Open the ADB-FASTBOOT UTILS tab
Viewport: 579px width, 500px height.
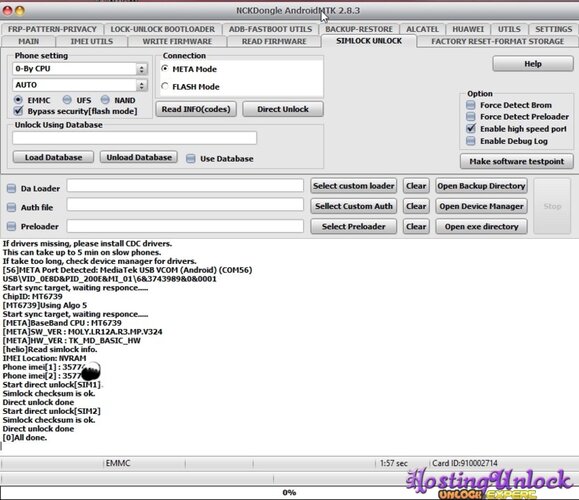point(270,29)
